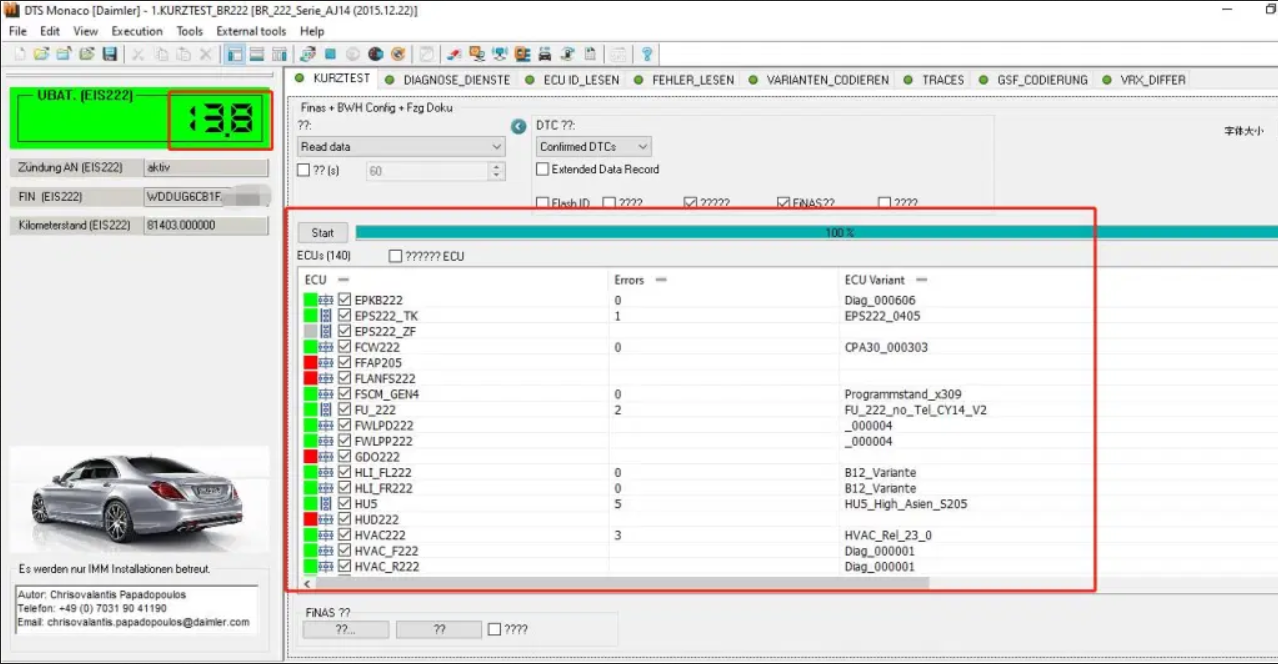Select the highlighted first layout view icon
Viewport: 1278px width, 664px height.
tap(235, 54)
